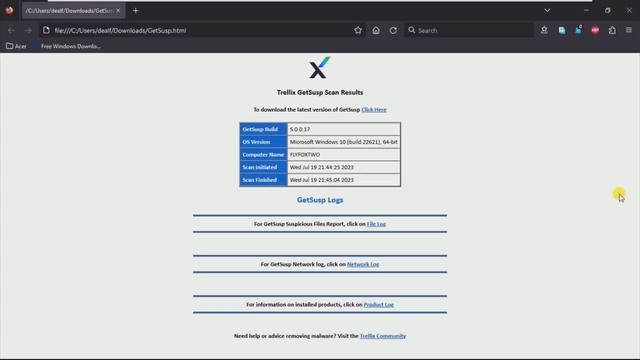Image resolution: width=640 pixels, height=360 pixels.
Task: Open a new tab with plus button
Action: point(136,11)
